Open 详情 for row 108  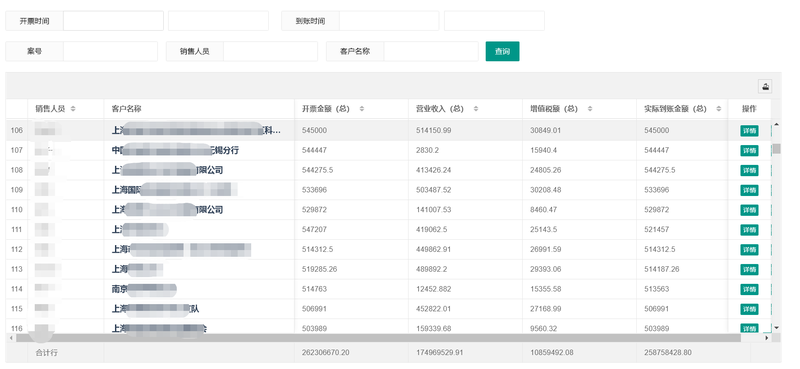(749, 170)
